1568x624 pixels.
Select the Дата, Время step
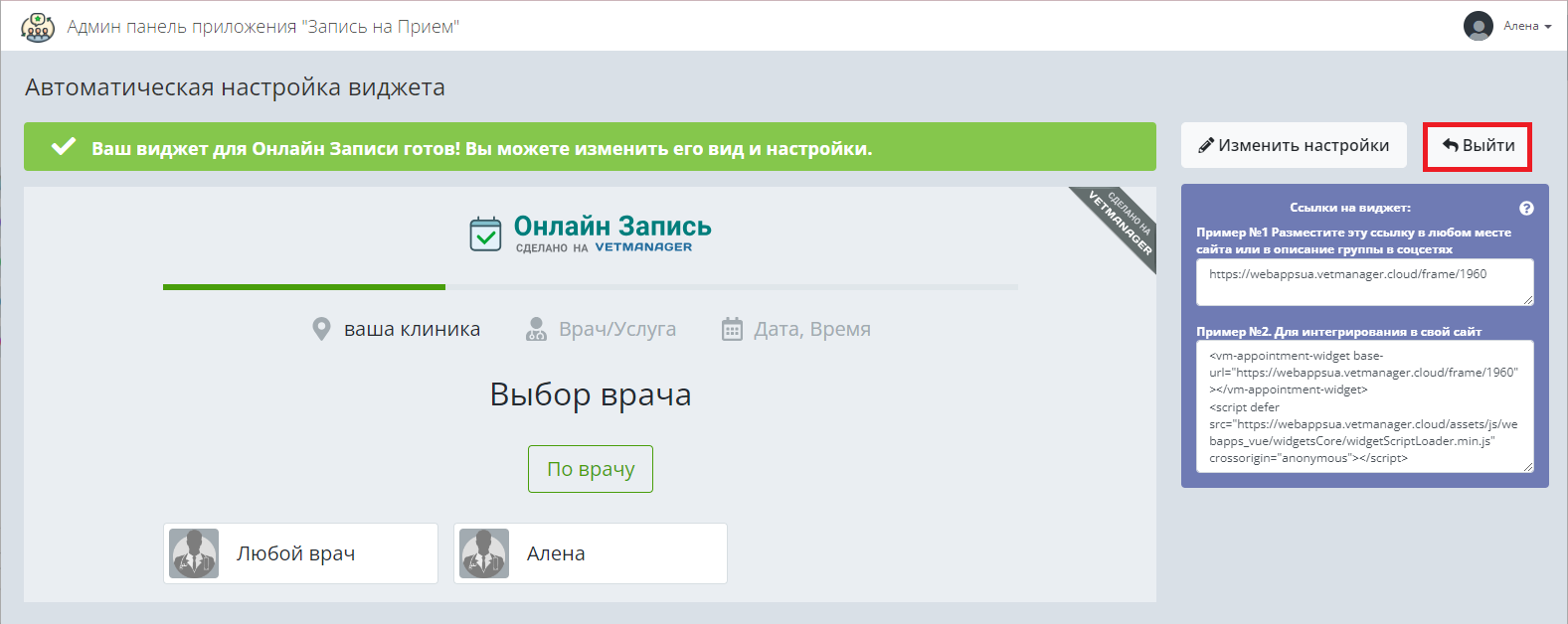coord(811,329)
